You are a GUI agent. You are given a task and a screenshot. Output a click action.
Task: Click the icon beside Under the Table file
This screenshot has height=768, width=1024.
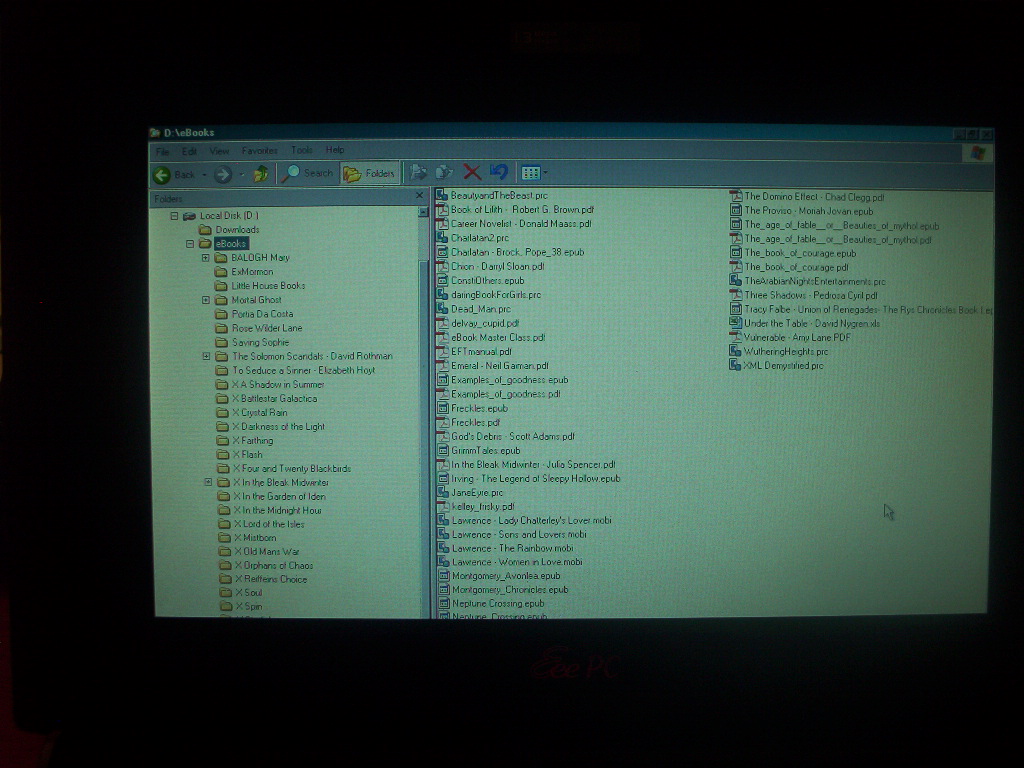pos(735,323)
